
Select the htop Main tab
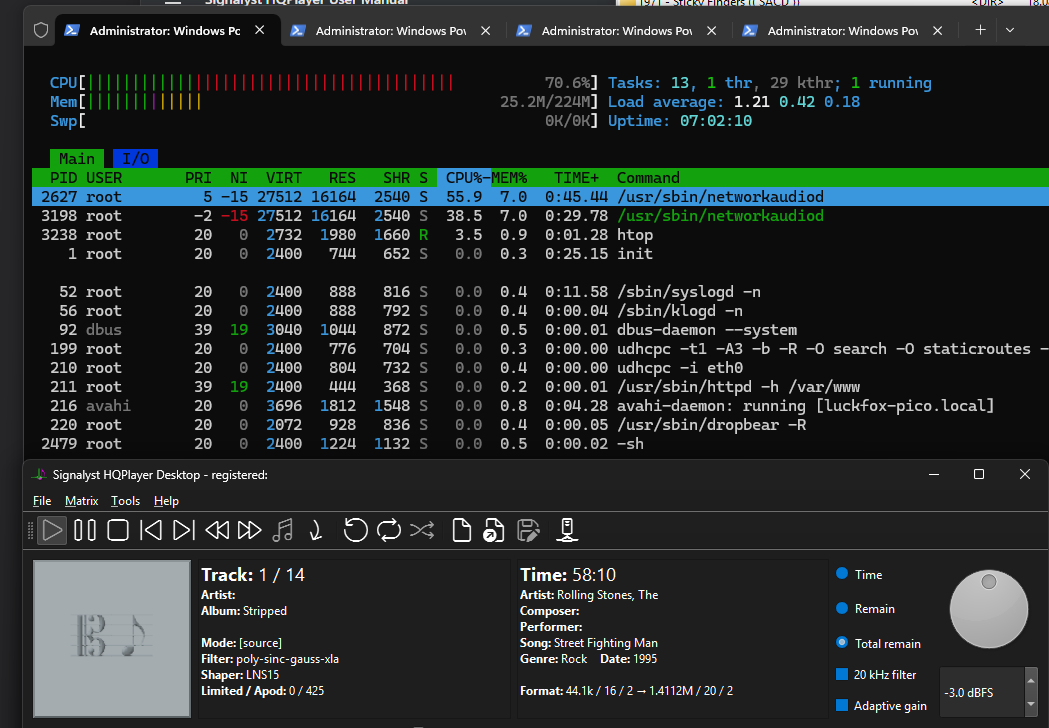tap(77, 159)
